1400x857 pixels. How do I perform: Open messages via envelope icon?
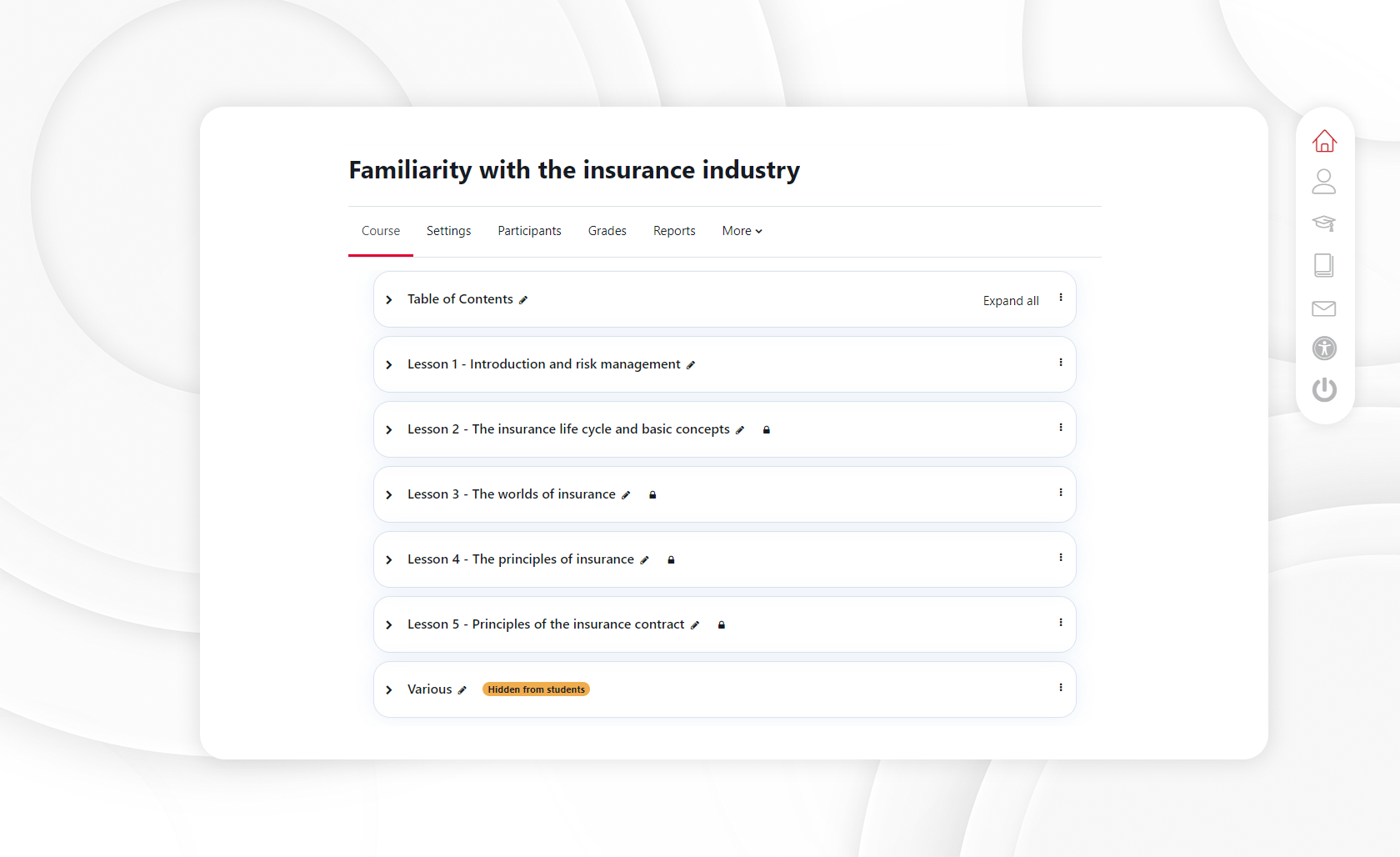[x=1324, y=308]
